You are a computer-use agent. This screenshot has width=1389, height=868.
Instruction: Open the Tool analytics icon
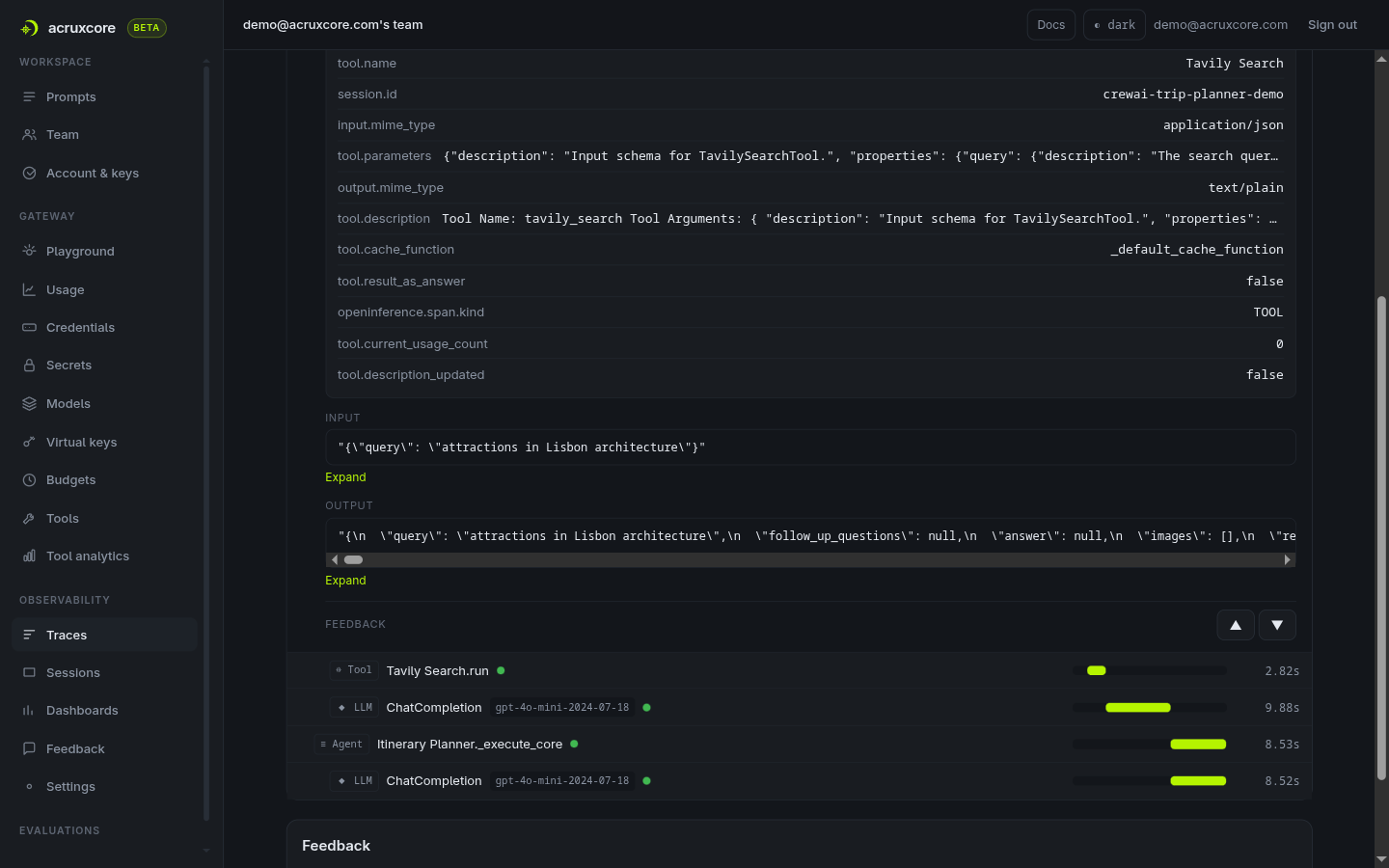point(29,556)
